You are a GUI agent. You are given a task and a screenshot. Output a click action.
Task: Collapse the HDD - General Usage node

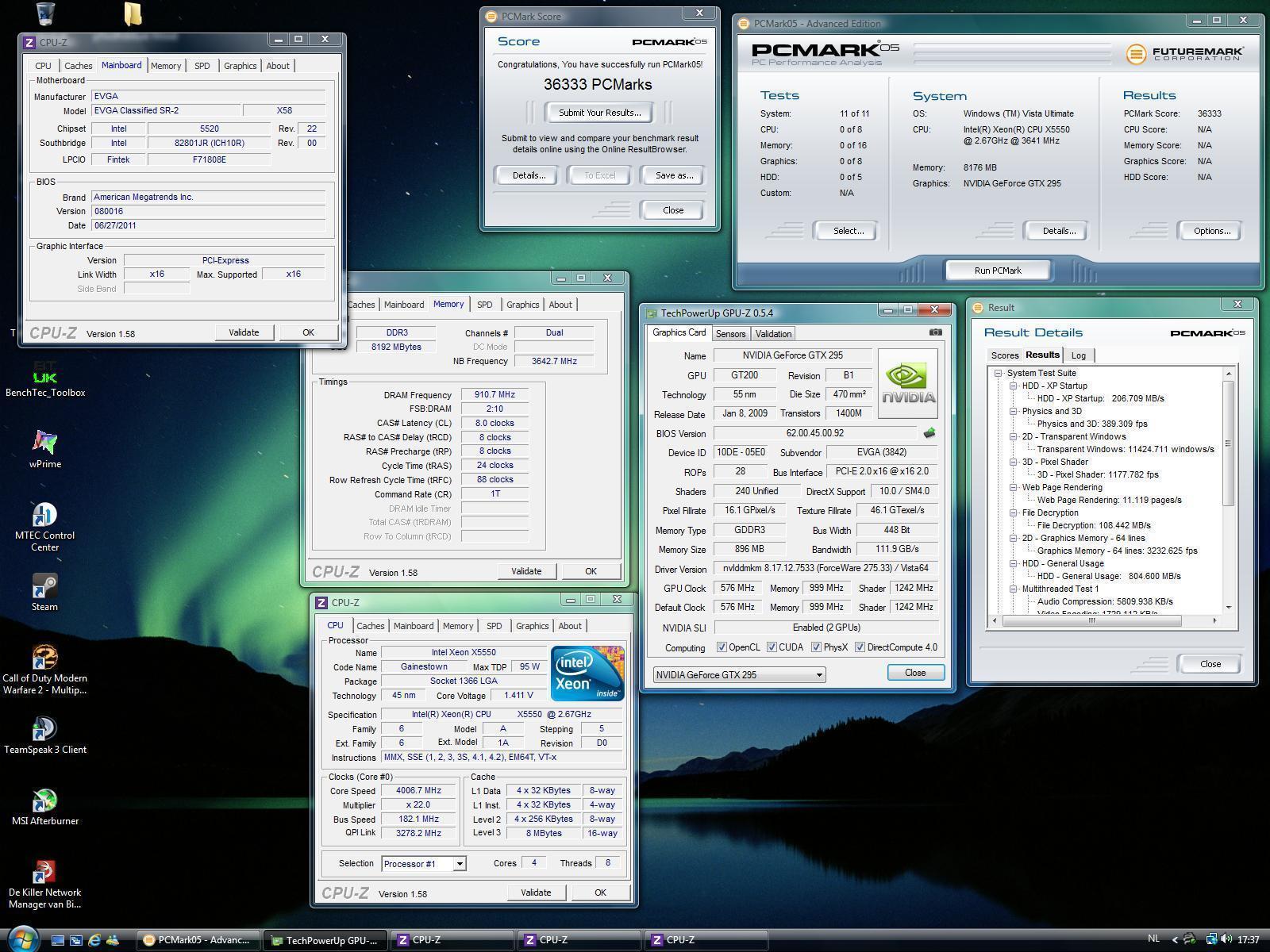coord(1014,563)
